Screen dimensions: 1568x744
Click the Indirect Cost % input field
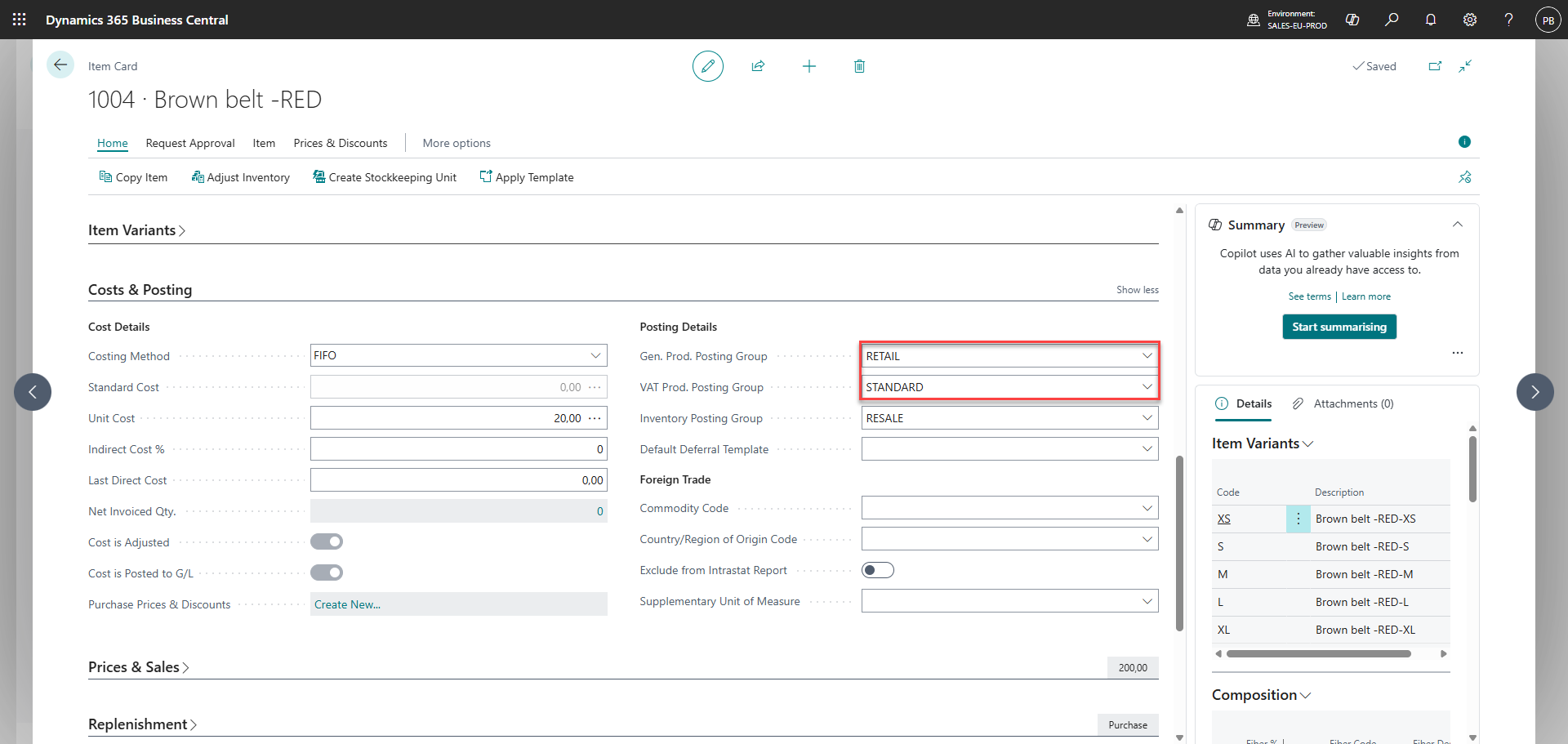459,449
